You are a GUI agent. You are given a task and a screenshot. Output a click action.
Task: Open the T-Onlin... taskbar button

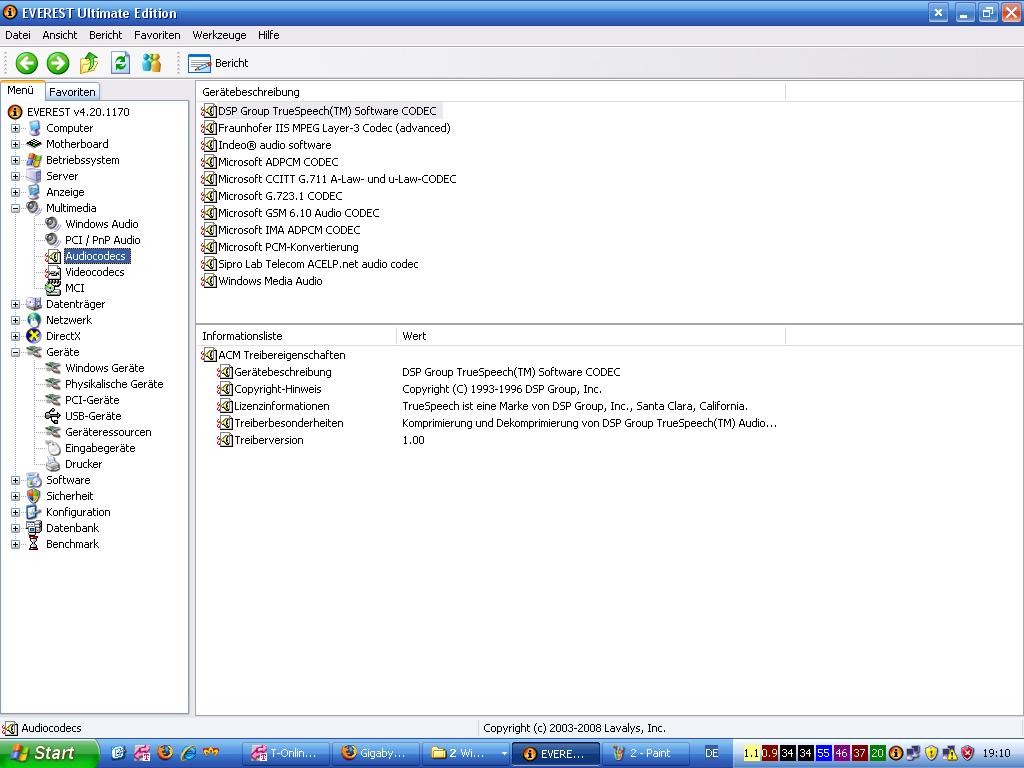[285, 754]
